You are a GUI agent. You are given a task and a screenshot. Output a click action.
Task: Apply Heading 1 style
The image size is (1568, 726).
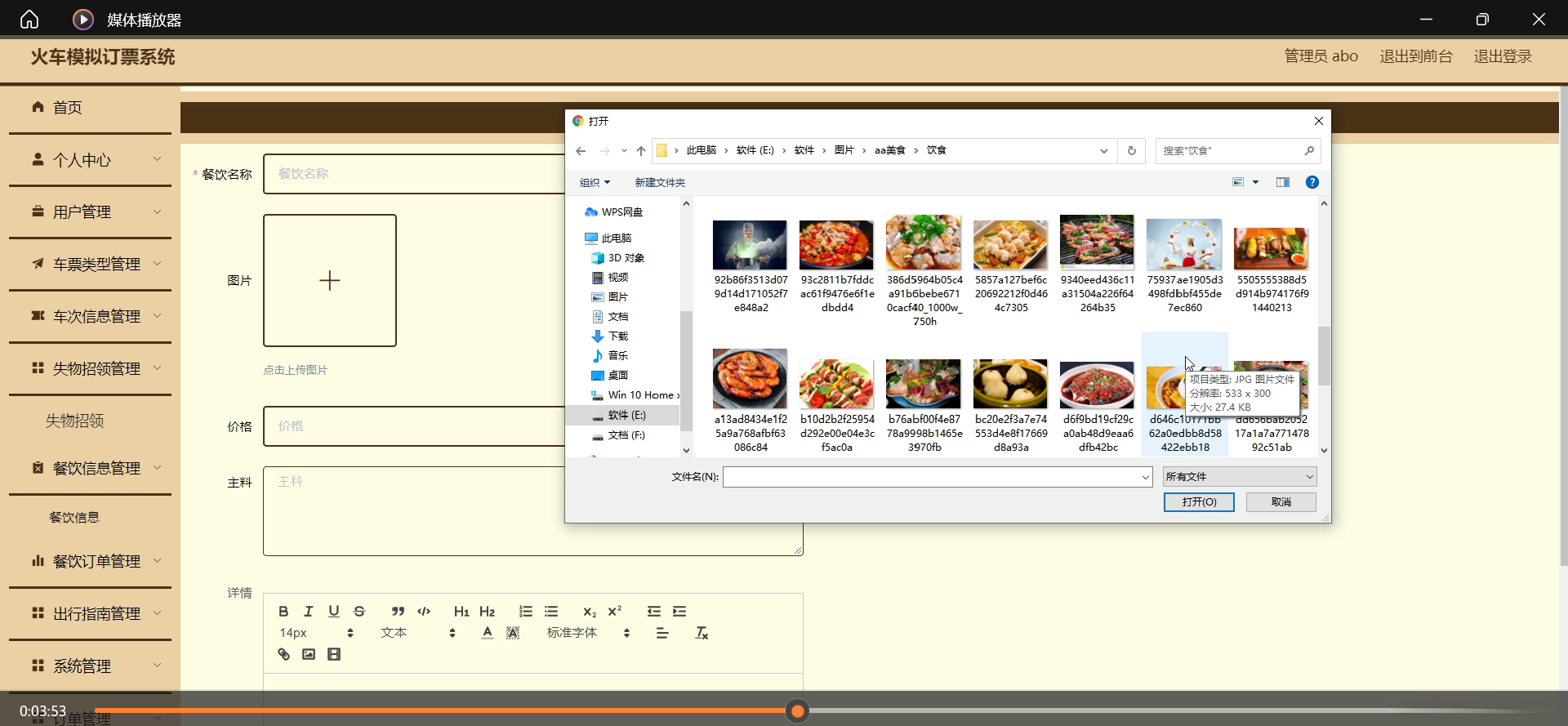point(461,612)
